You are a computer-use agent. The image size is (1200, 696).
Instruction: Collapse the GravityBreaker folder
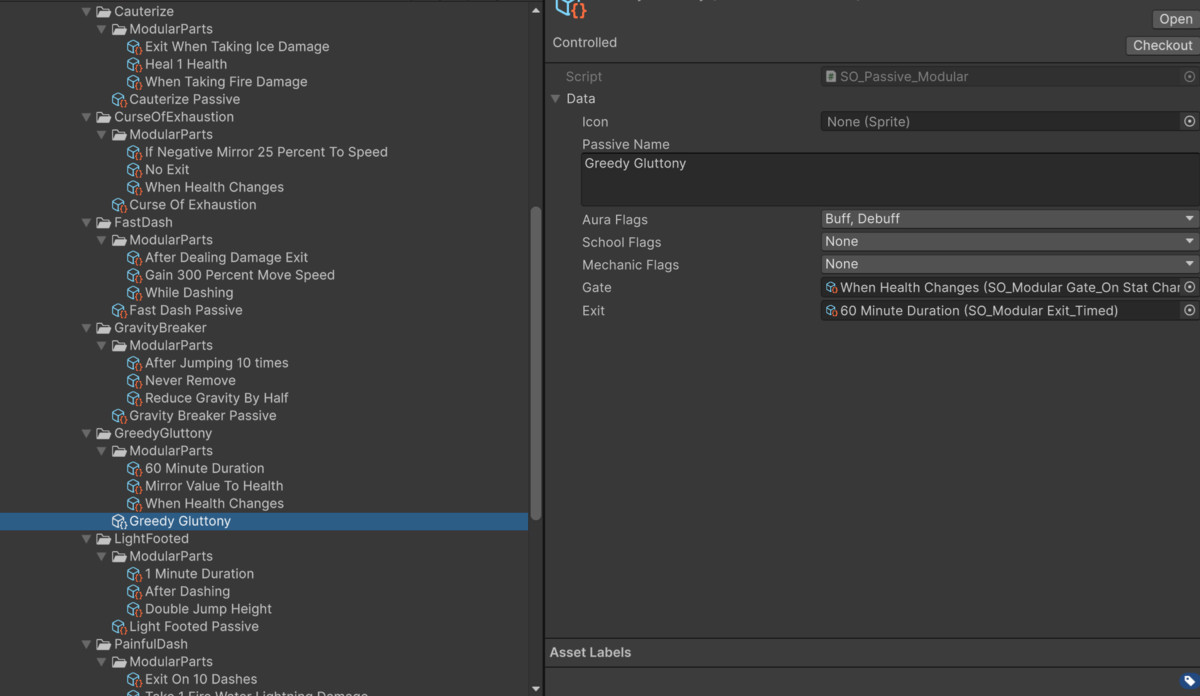coord(87,328)
